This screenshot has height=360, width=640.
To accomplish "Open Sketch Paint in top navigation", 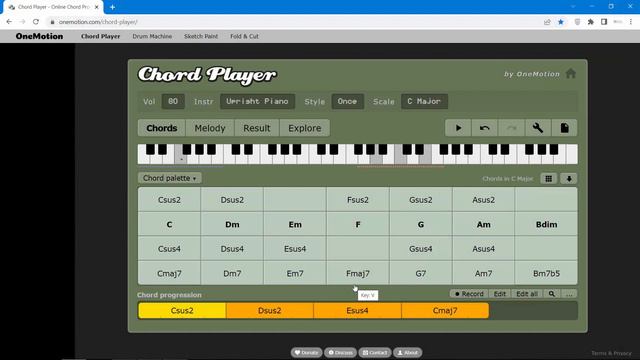I will pyautogui.click(x=201, y=36).
